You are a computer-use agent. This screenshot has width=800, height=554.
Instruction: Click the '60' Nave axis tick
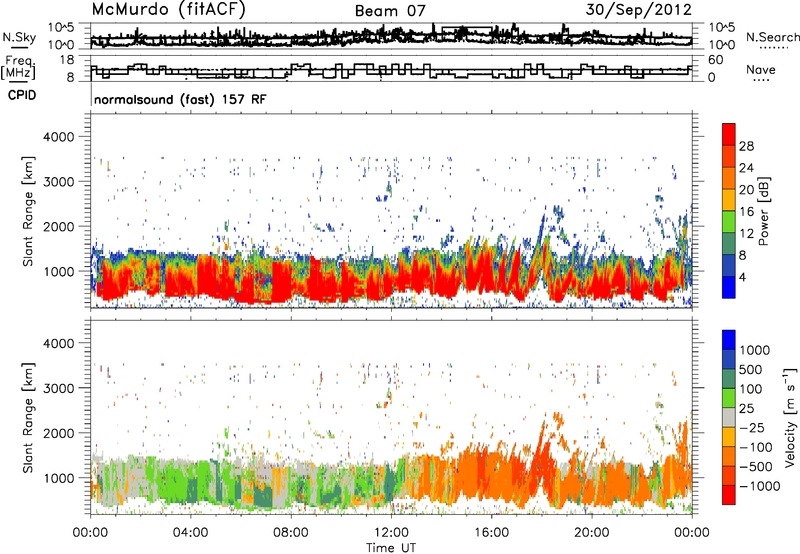[x=716, y=60]
